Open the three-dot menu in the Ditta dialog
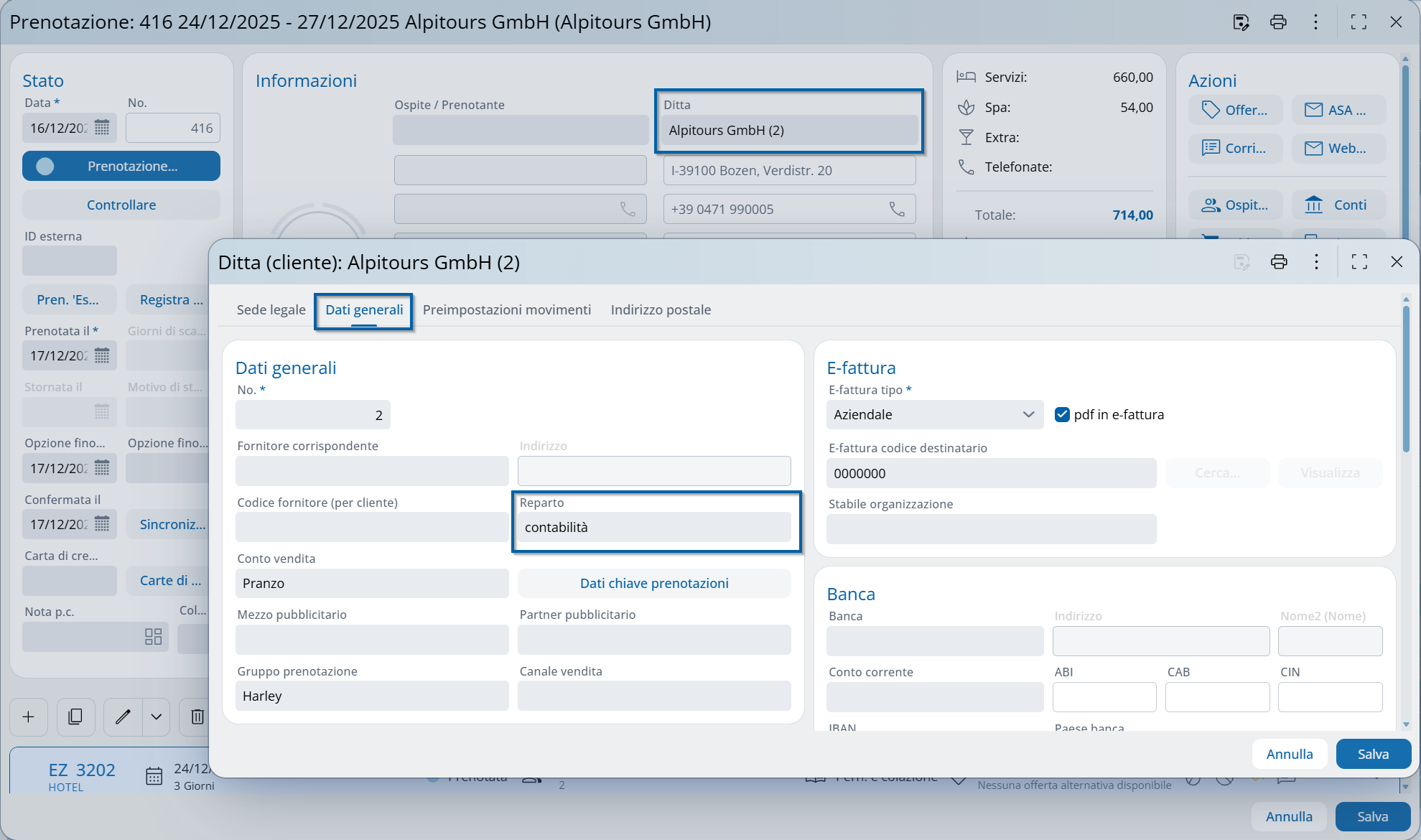The image size is (1421, 840). [x=1316, y=262]
